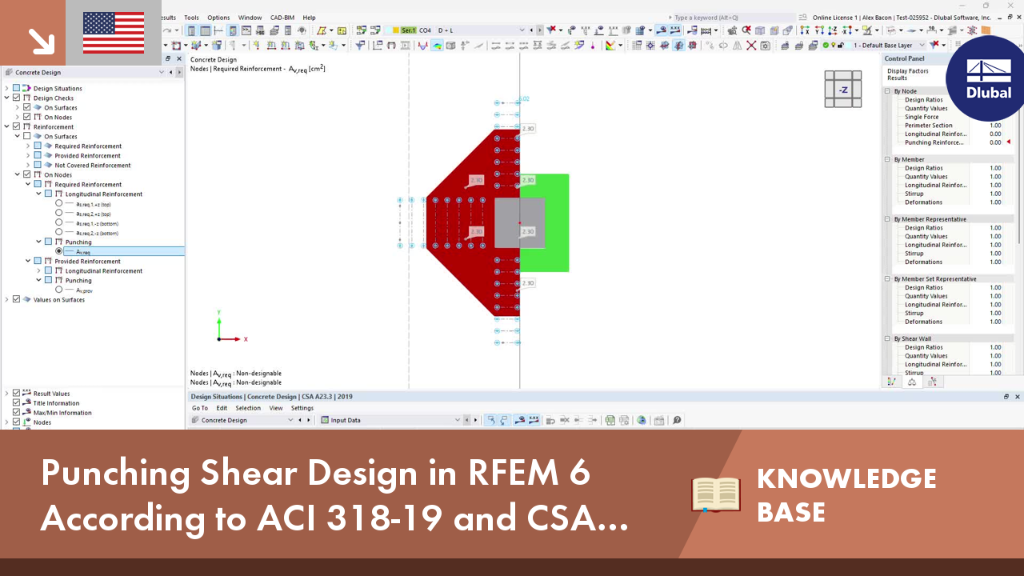Open the Selection menu in the table panel
The width and height of the screenshot is (1024, 576).
click(x=248, y=408)
